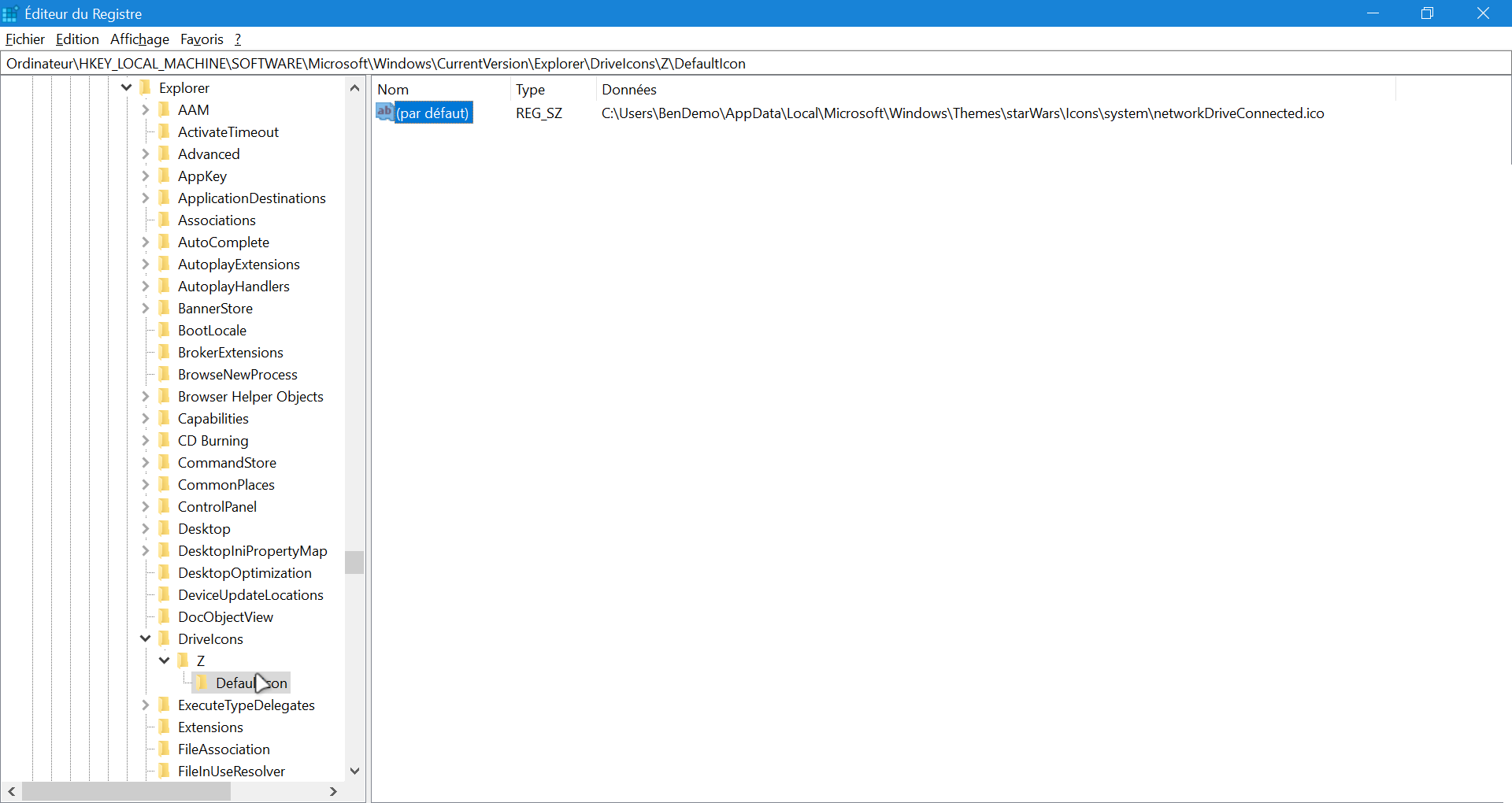
Task: Open the Favoris menu
Action: [202, 39]
